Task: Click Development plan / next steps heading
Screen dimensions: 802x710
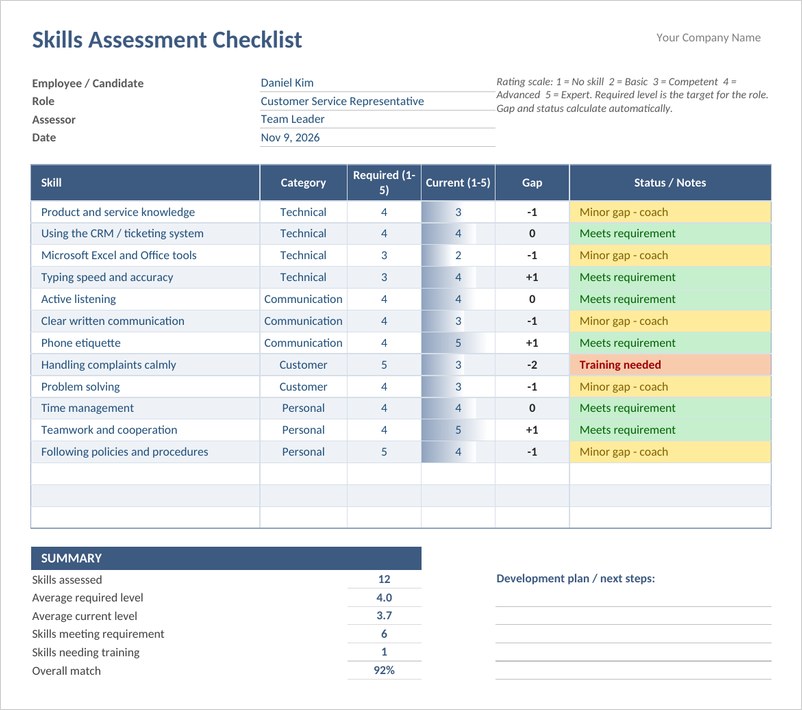Action: 575,579
